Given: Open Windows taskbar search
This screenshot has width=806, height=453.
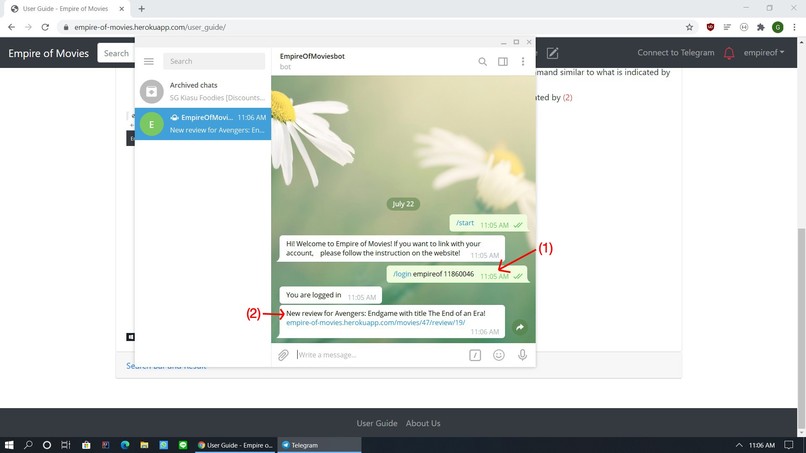Looking at the screenshot, I should pos(28,445).
